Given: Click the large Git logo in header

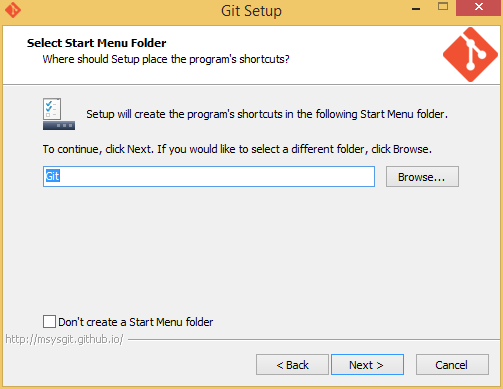Looking at the screenshot, I should tap(470, 54).
